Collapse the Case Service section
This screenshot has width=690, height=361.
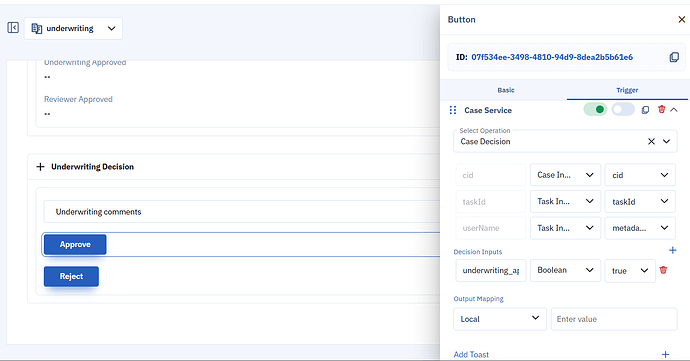pyautogui.click(x=674, y=110)
